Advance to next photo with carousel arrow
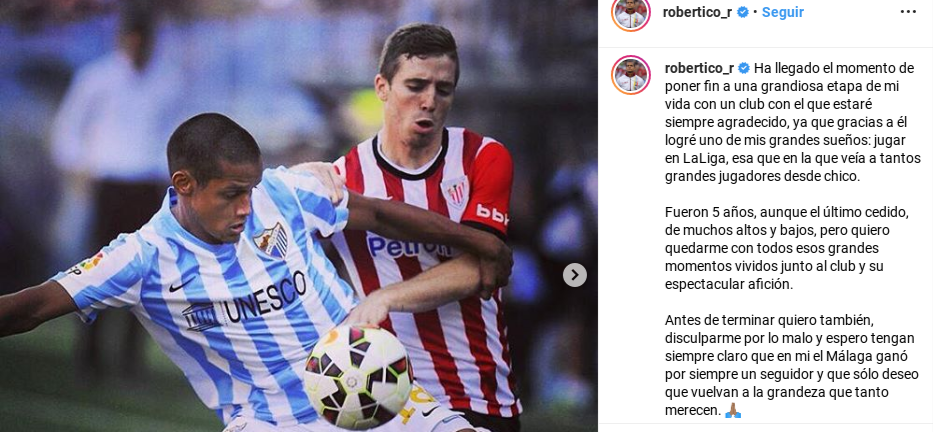The image size is (933, 432). [574, 275]
